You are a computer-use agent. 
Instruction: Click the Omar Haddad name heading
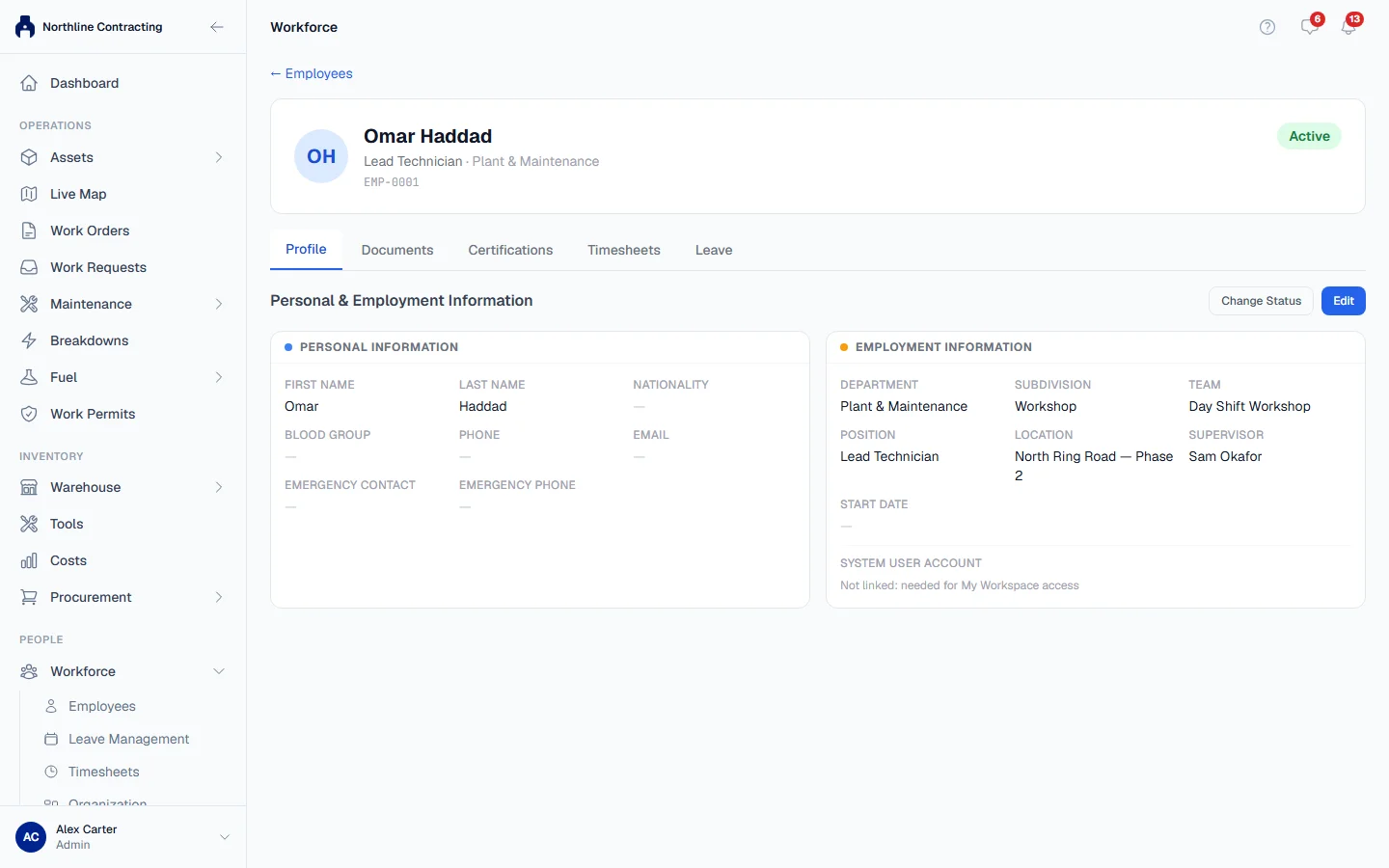pos(428,136)
